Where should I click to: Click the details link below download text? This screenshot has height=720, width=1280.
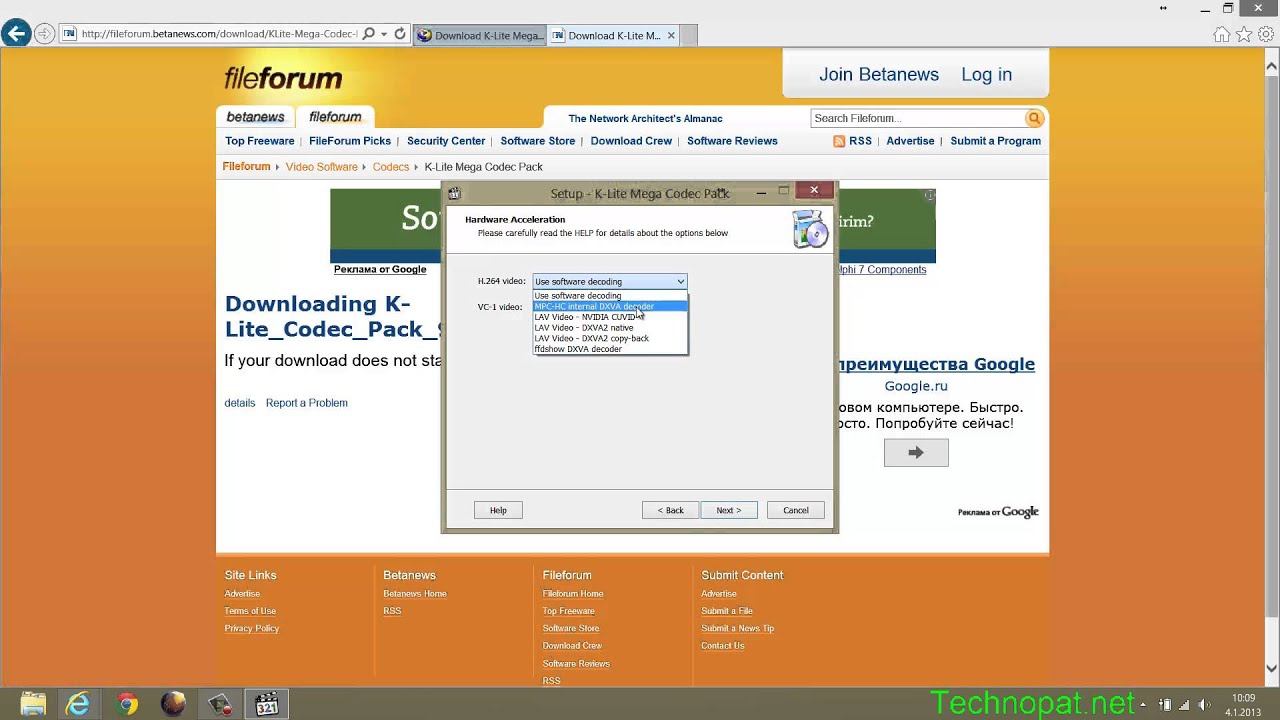click(240, 403)
